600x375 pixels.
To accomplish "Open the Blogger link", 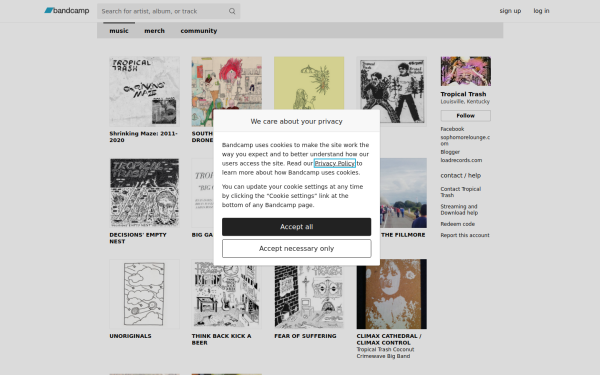I will click(450, 152).
